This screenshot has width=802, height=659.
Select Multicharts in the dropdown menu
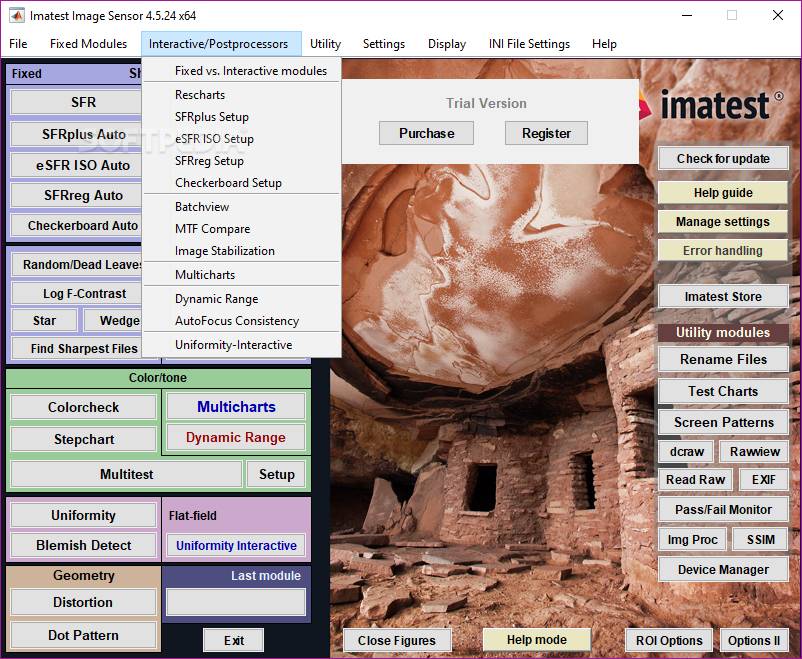241,275
